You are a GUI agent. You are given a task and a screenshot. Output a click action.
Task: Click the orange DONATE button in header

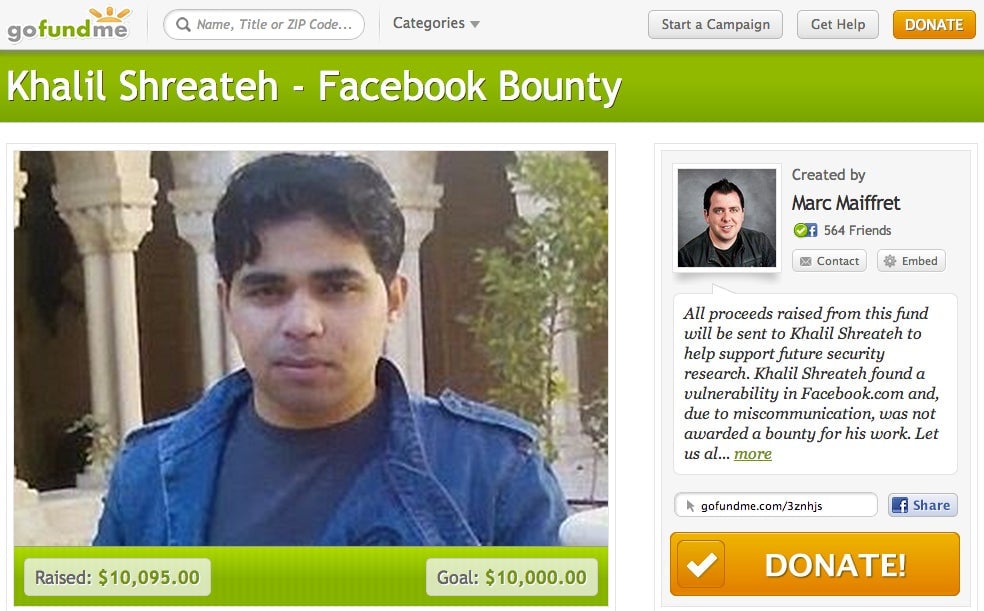[x=934, y=24]
